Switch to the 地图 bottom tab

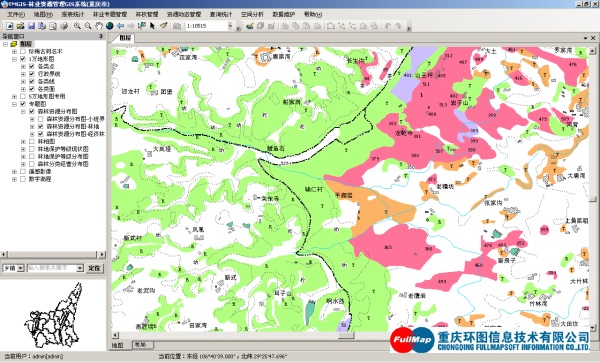coord(118,345)
